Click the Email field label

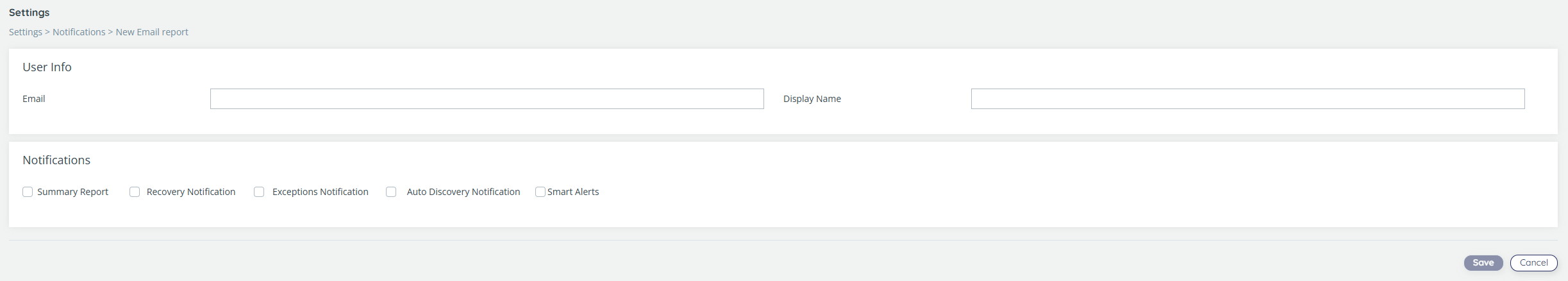(34, 99)
